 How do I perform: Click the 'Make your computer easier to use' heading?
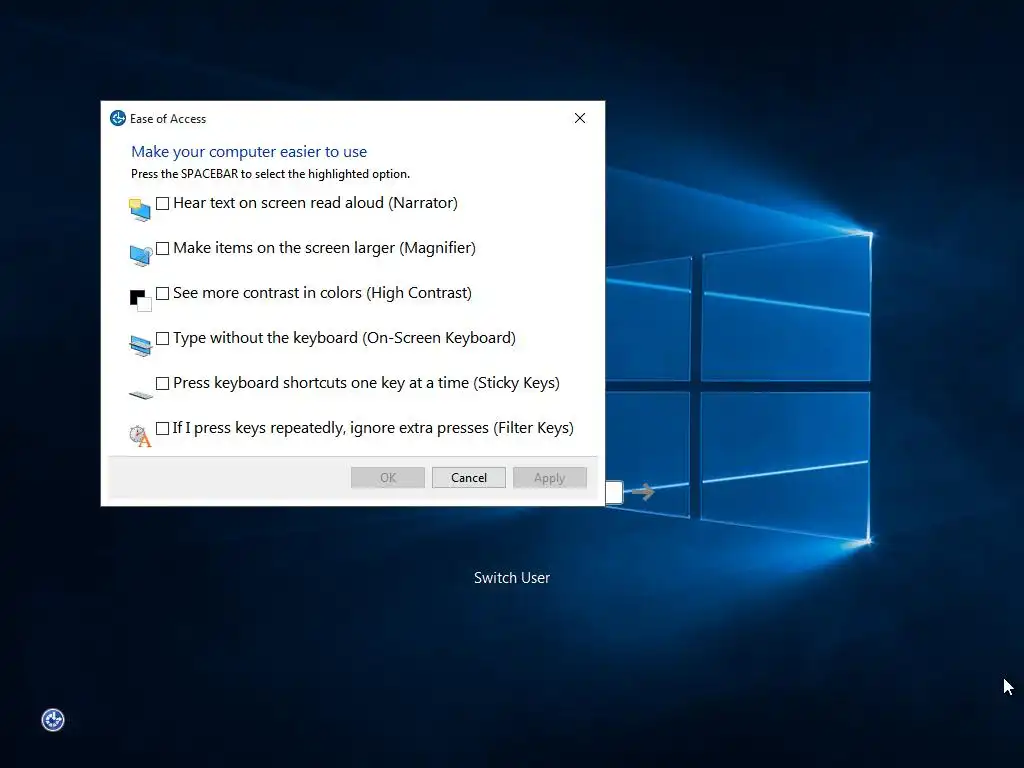coord(249,152)
